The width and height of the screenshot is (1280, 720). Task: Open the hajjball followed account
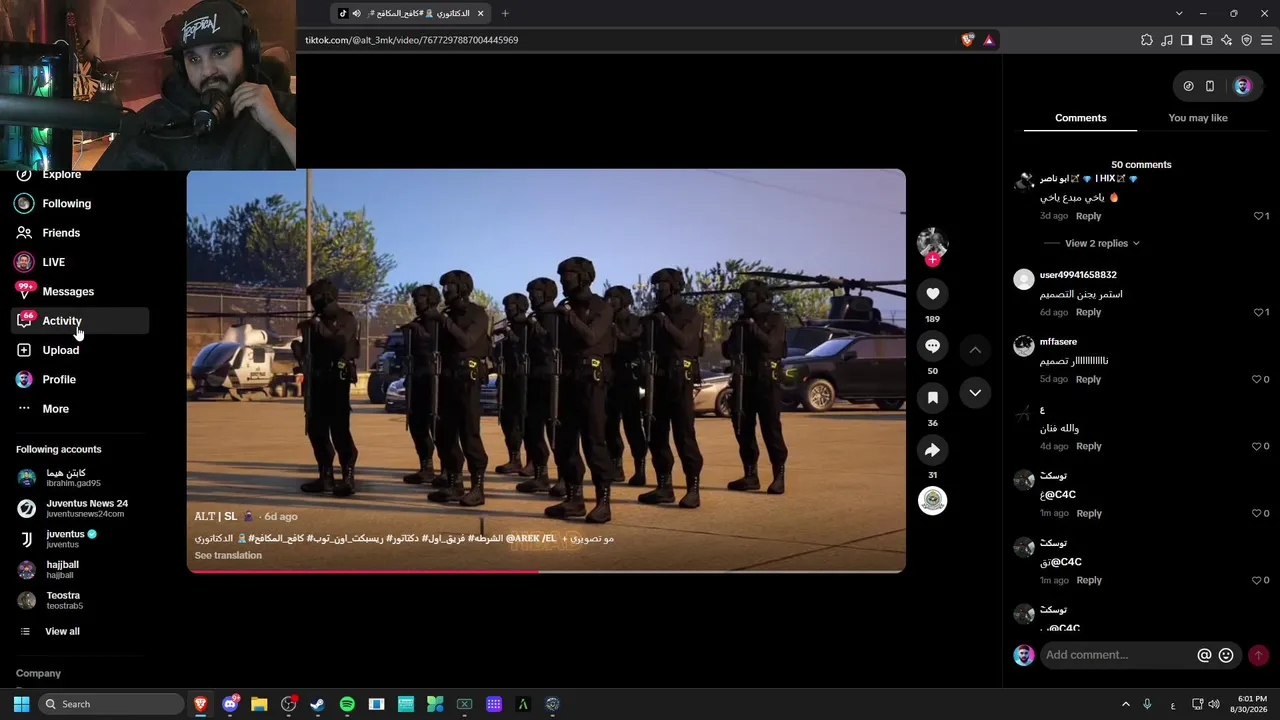[x=48, y=569]
